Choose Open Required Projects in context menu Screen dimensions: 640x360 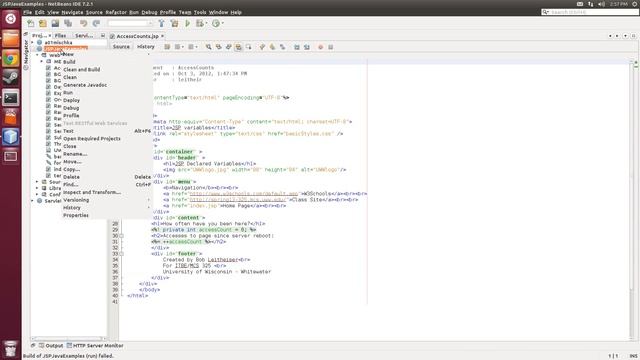point(92,138)
